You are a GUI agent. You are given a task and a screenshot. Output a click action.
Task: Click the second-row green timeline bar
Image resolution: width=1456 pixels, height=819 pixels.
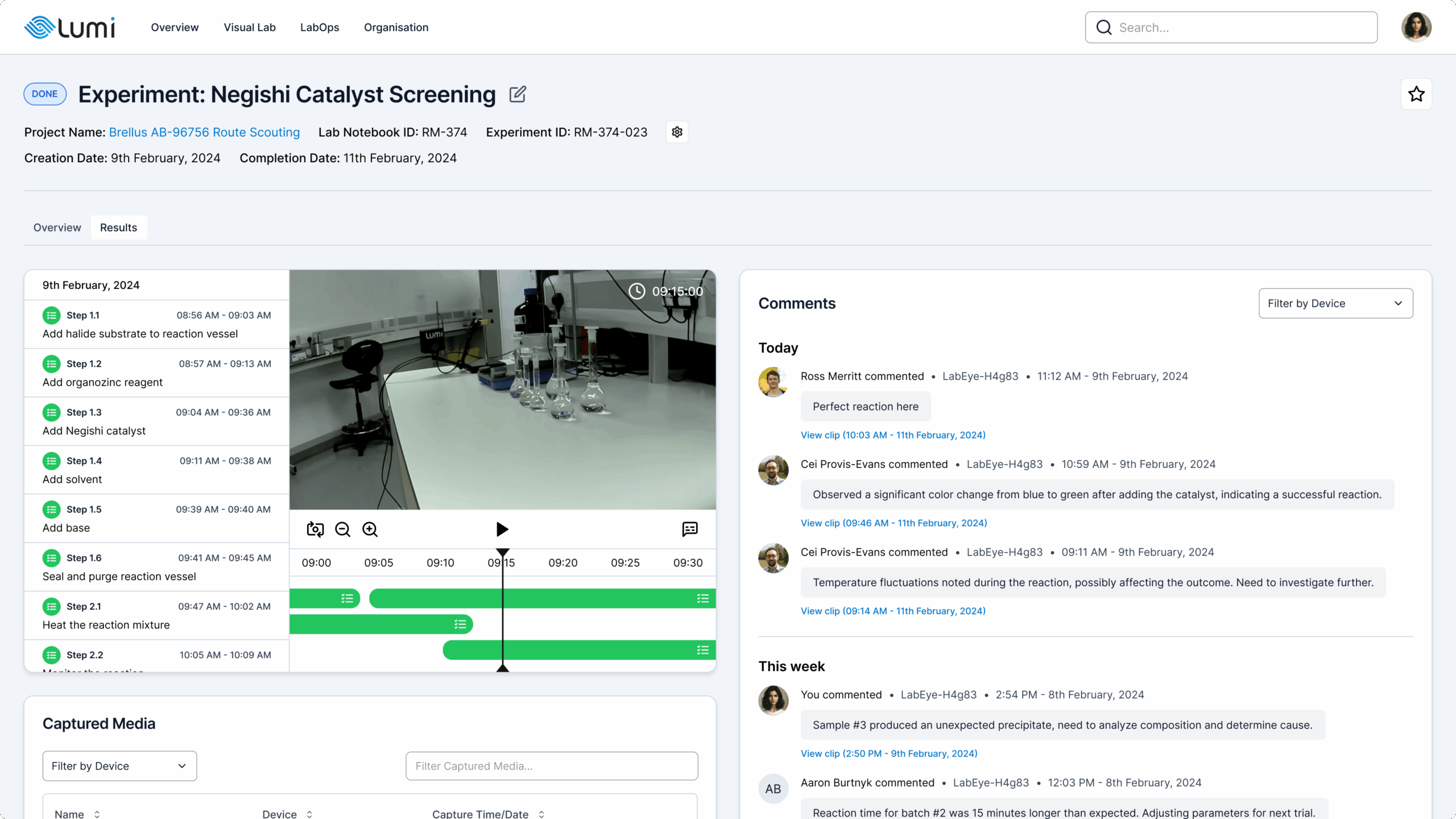coord(381,624)
